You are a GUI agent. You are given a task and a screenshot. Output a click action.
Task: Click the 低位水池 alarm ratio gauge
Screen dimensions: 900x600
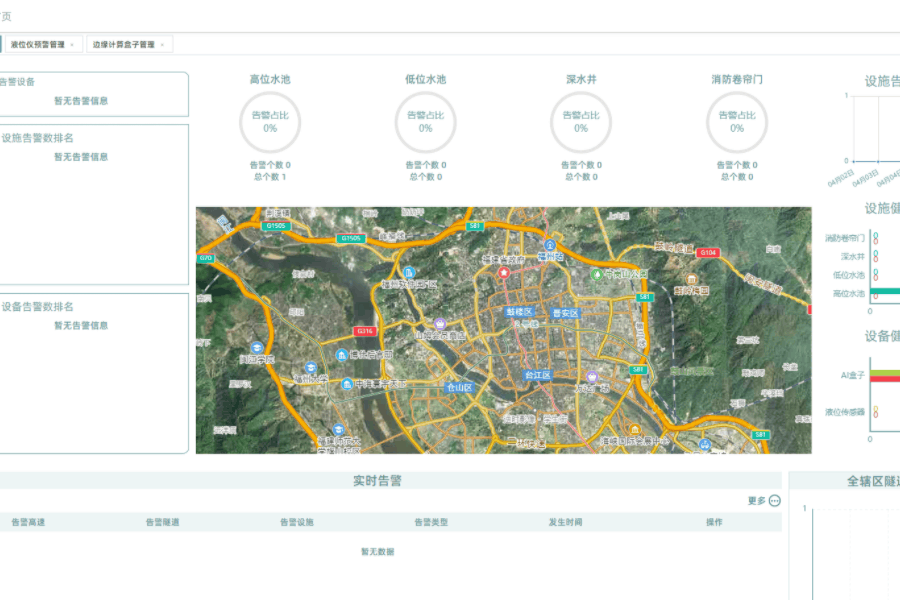425,122
